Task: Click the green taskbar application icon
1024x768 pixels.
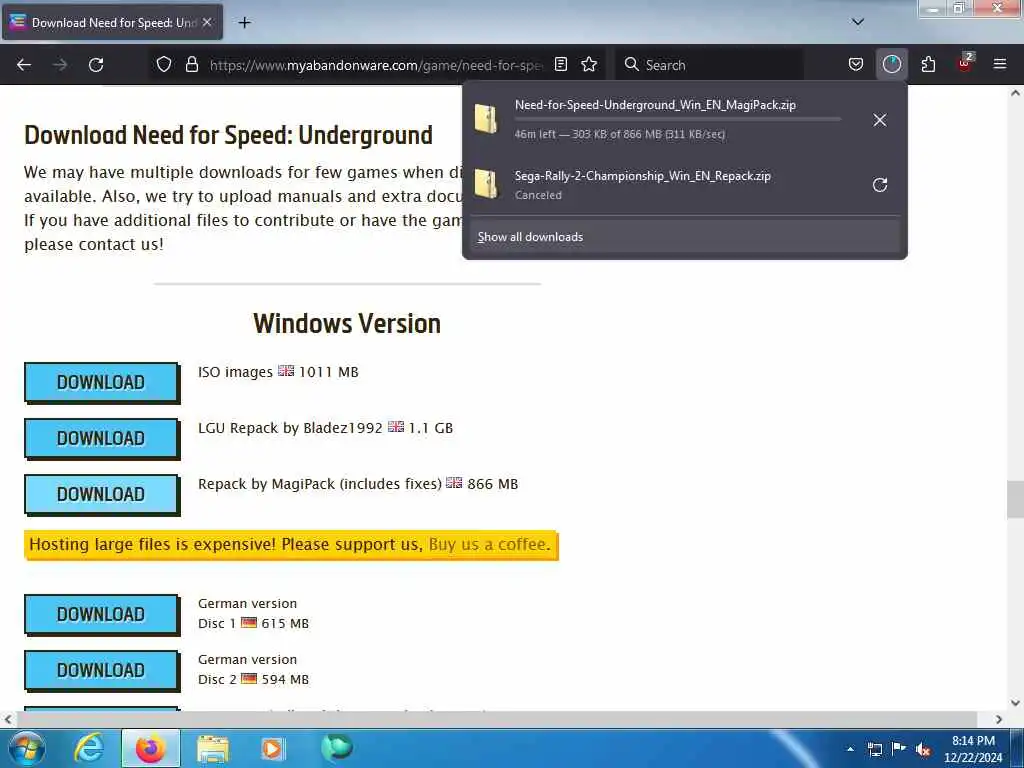Action: (336, 747)
